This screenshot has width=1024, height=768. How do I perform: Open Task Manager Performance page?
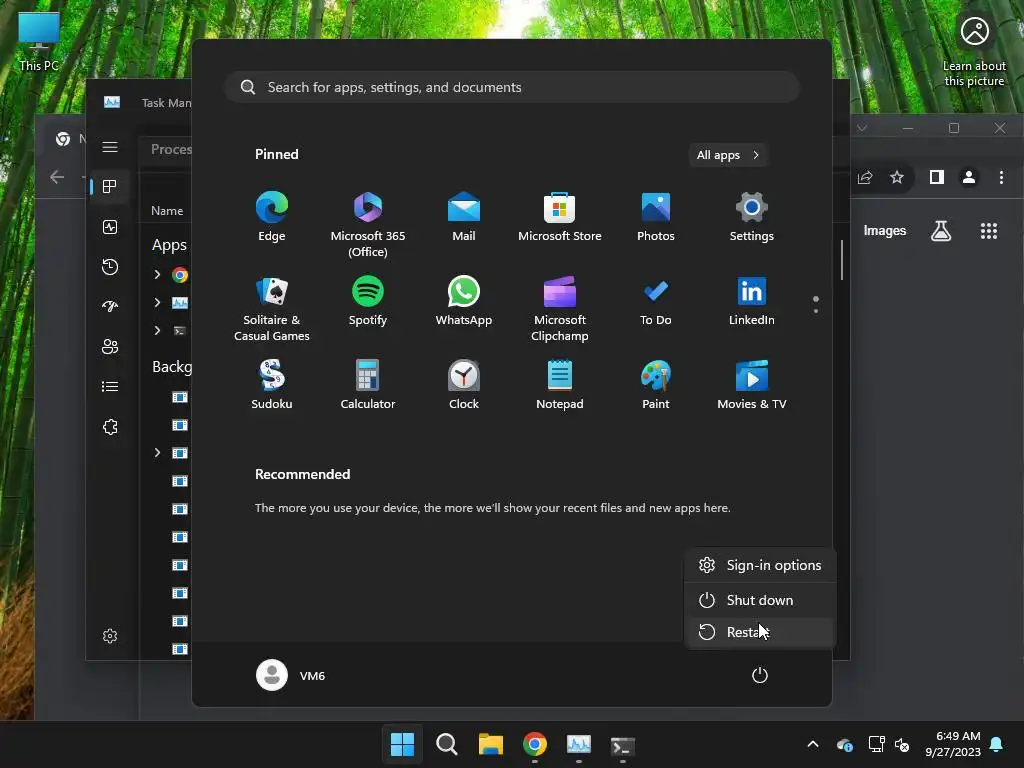coord(110,227)
